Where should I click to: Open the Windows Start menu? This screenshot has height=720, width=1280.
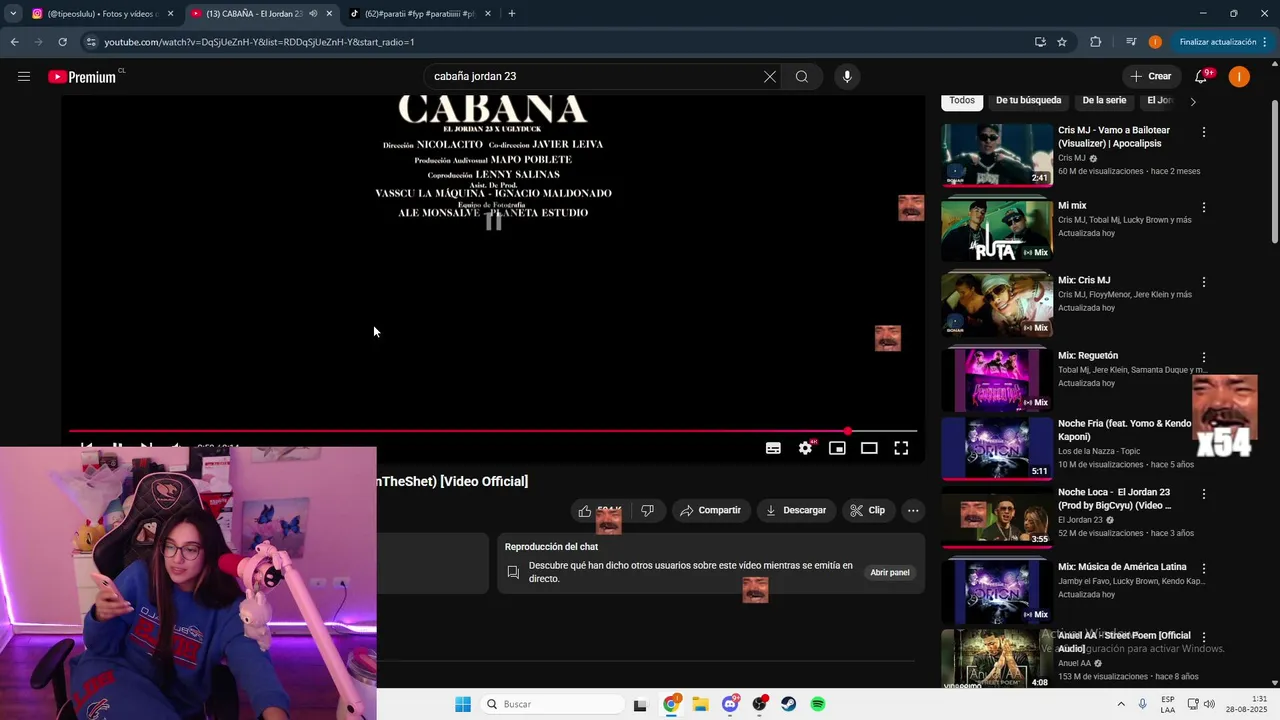463,704
